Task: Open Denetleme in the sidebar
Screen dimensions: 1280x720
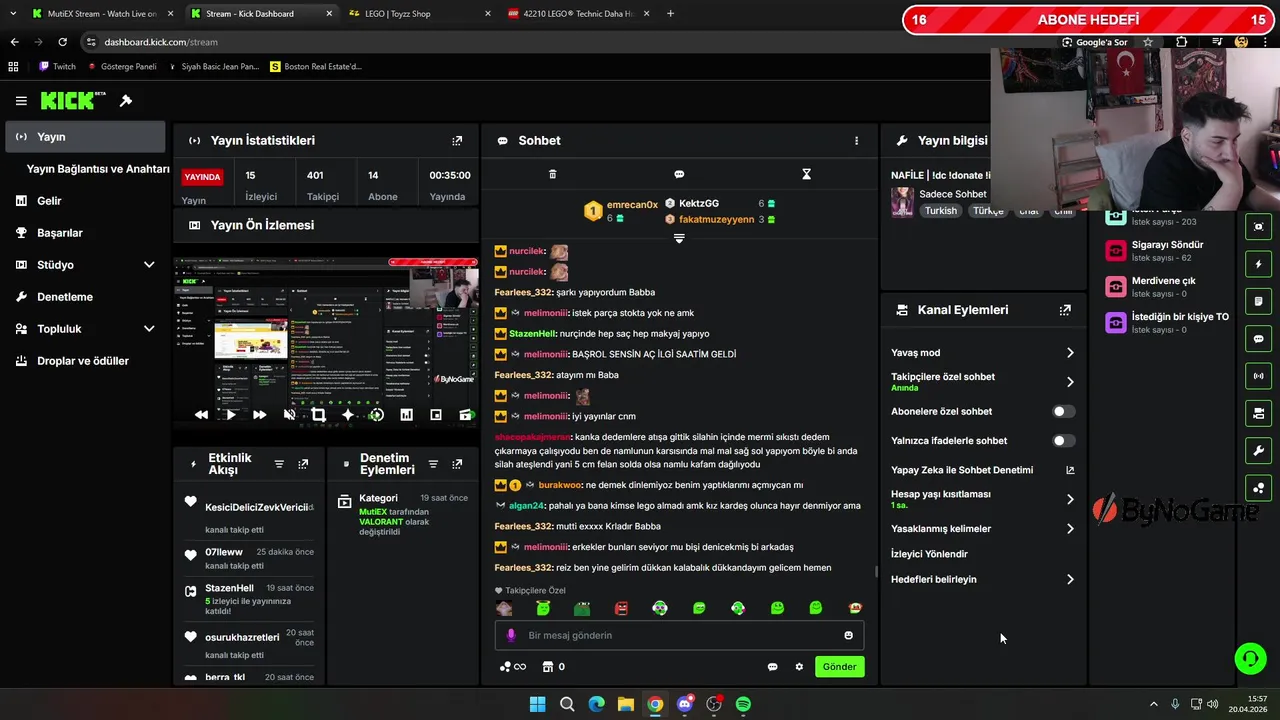Action: [85, 297]
